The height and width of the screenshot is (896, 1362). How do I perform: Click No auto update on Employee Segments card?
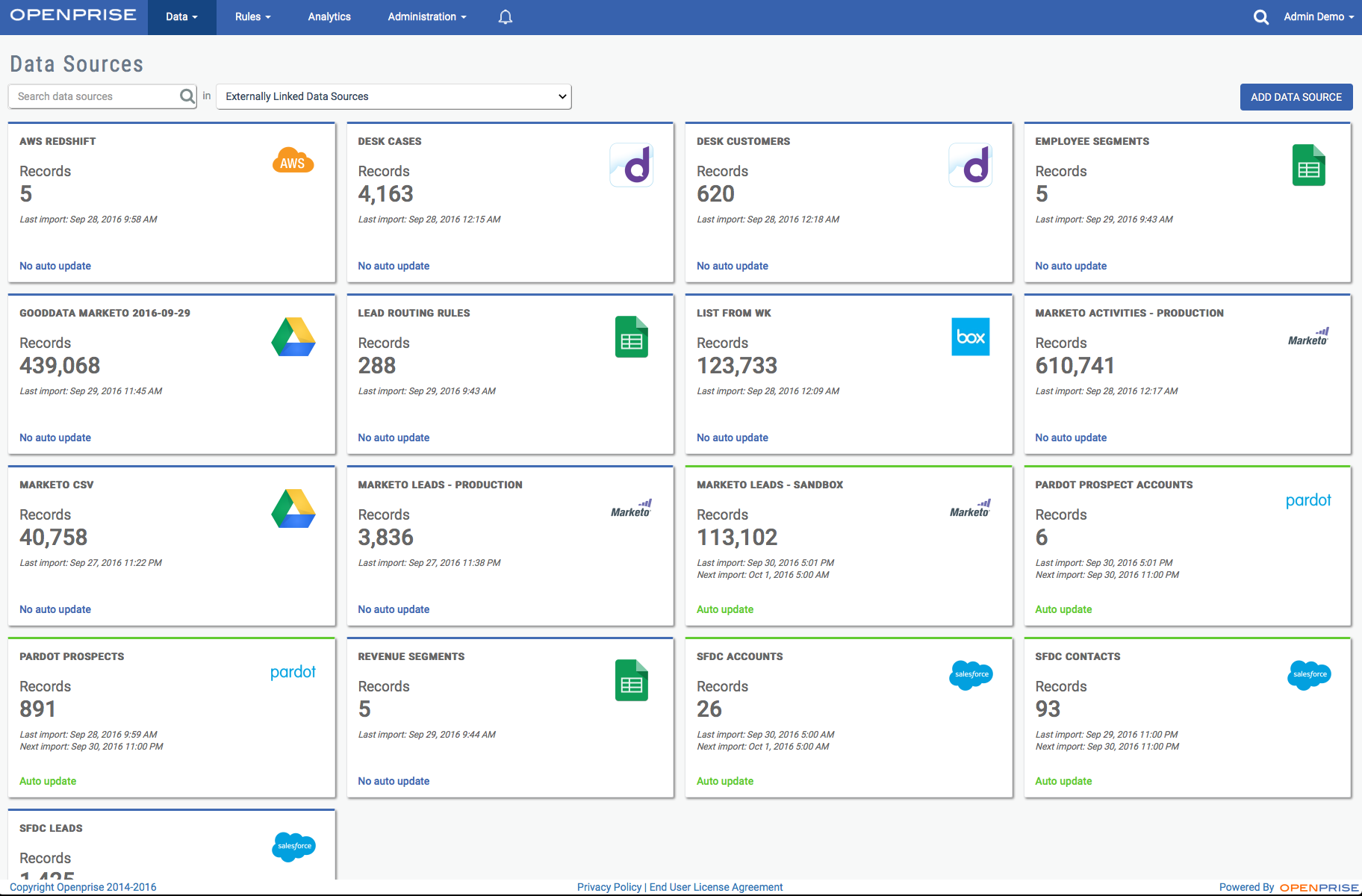1071,266
